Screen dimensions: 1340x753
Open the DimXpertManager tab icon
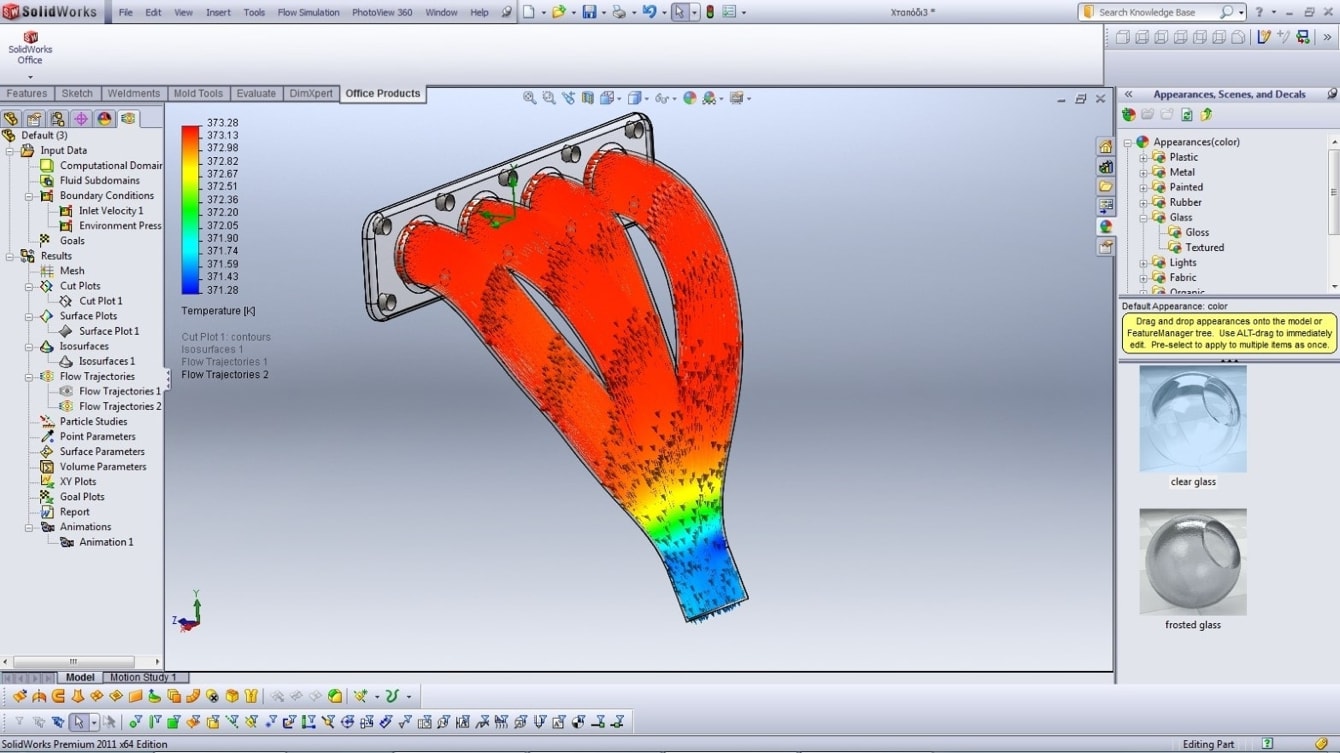tap(81, 119)
